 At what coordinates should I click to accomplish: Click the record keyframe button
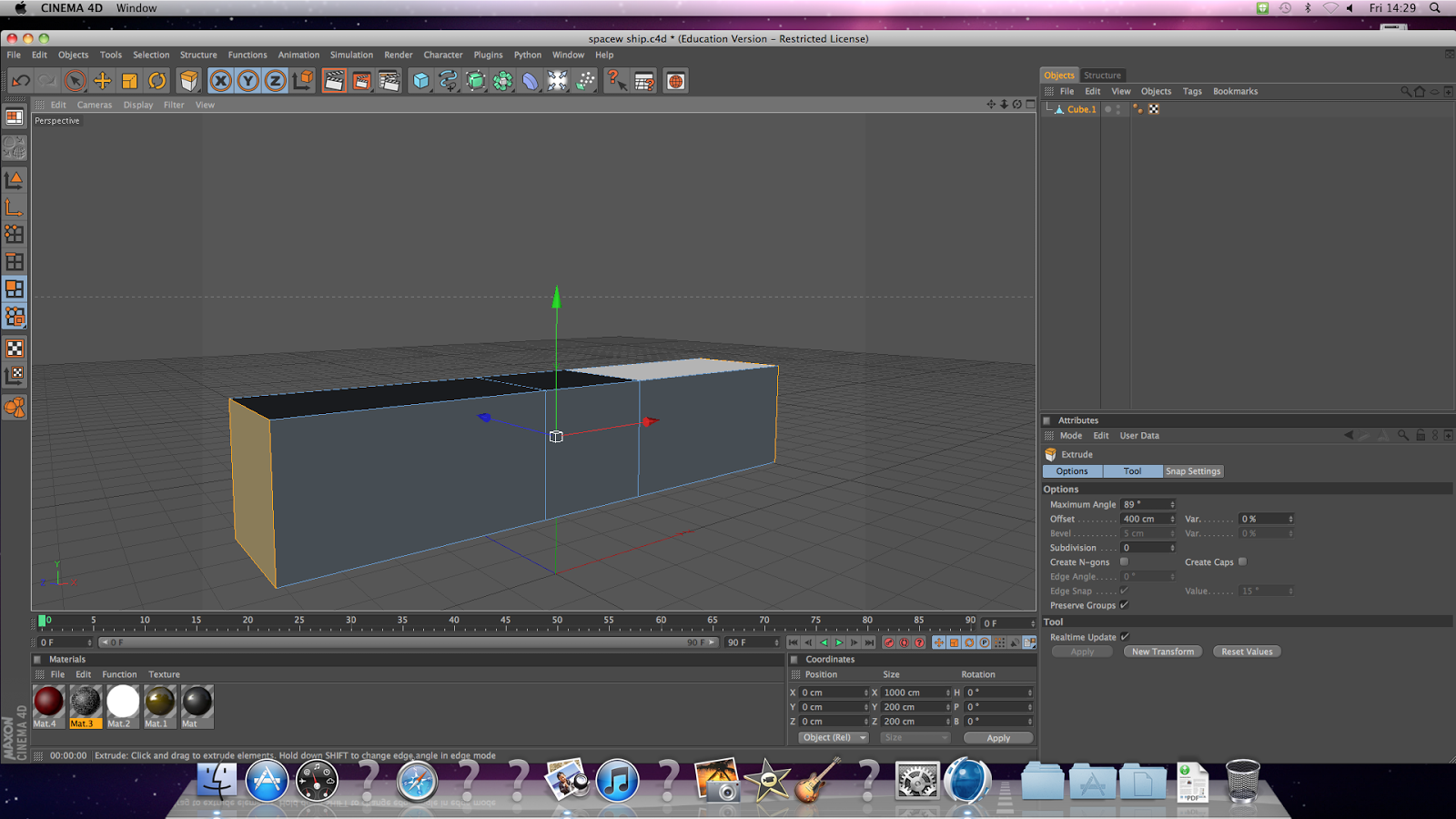coord(889,642)
